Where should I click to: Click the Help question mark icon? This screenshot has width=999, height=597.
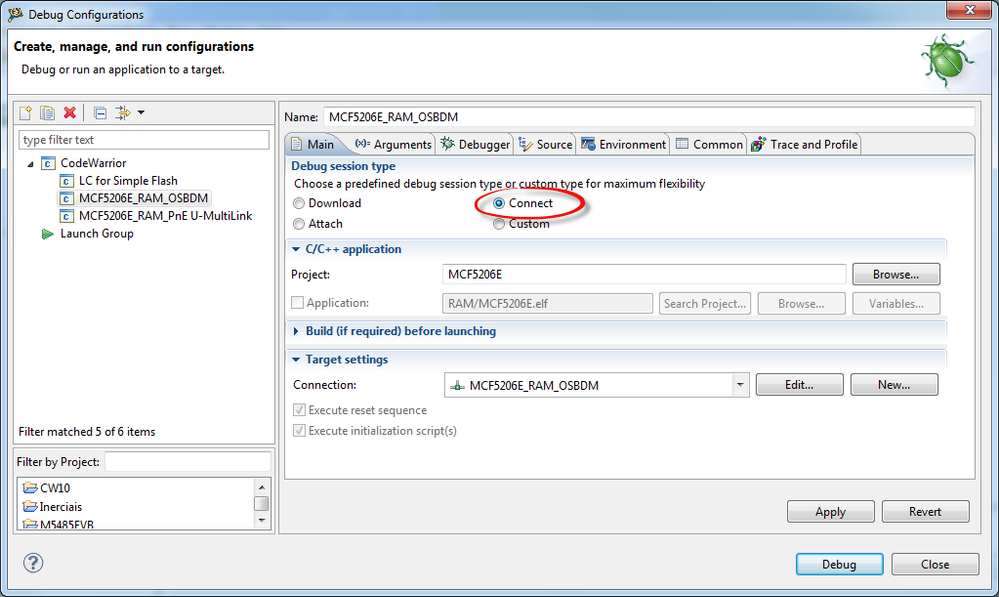pyautogui.click(x=33, y=563)
